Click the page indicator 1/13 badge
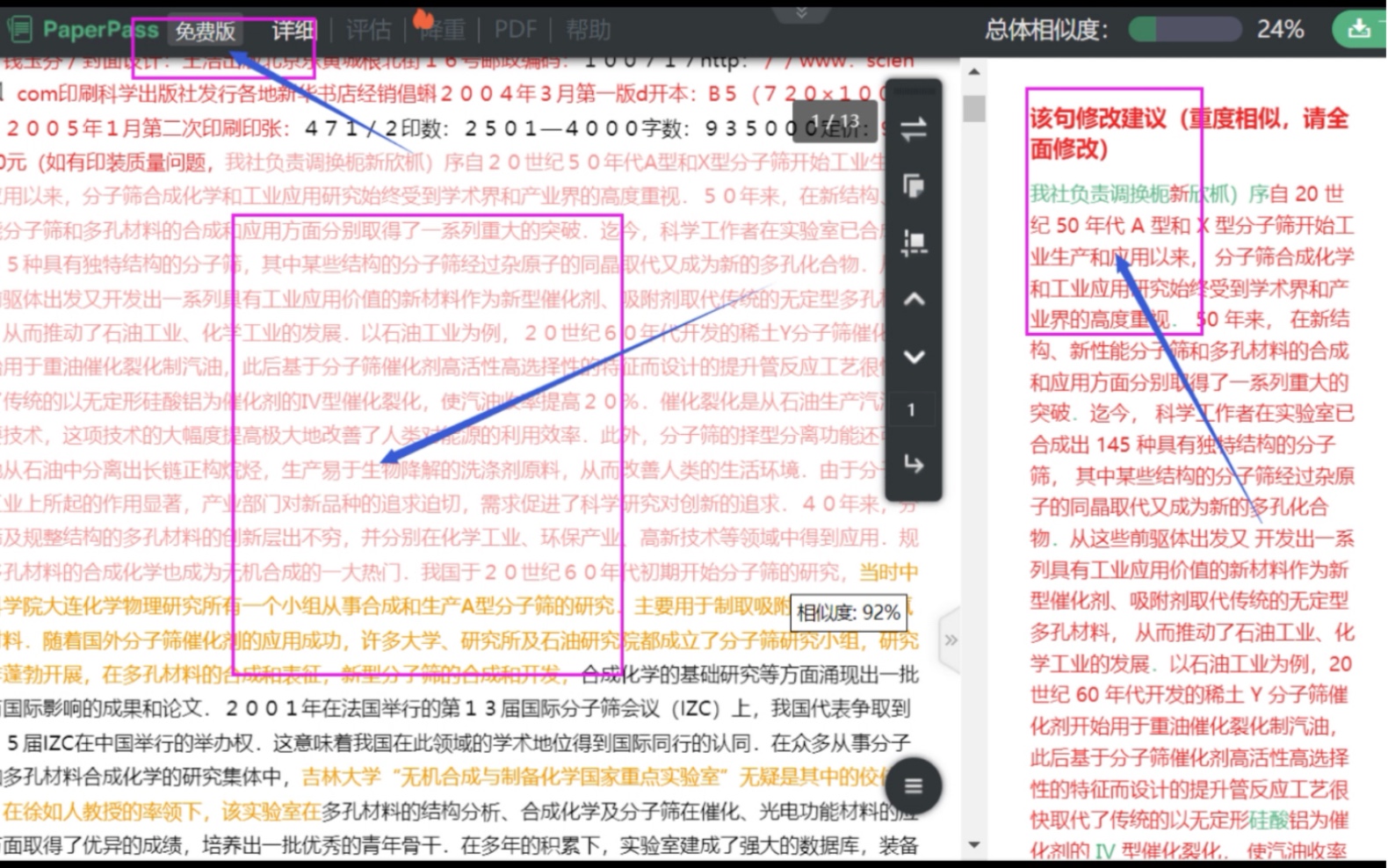The width and height of the screenshot is (1388, 868). (x=835, y=120)
